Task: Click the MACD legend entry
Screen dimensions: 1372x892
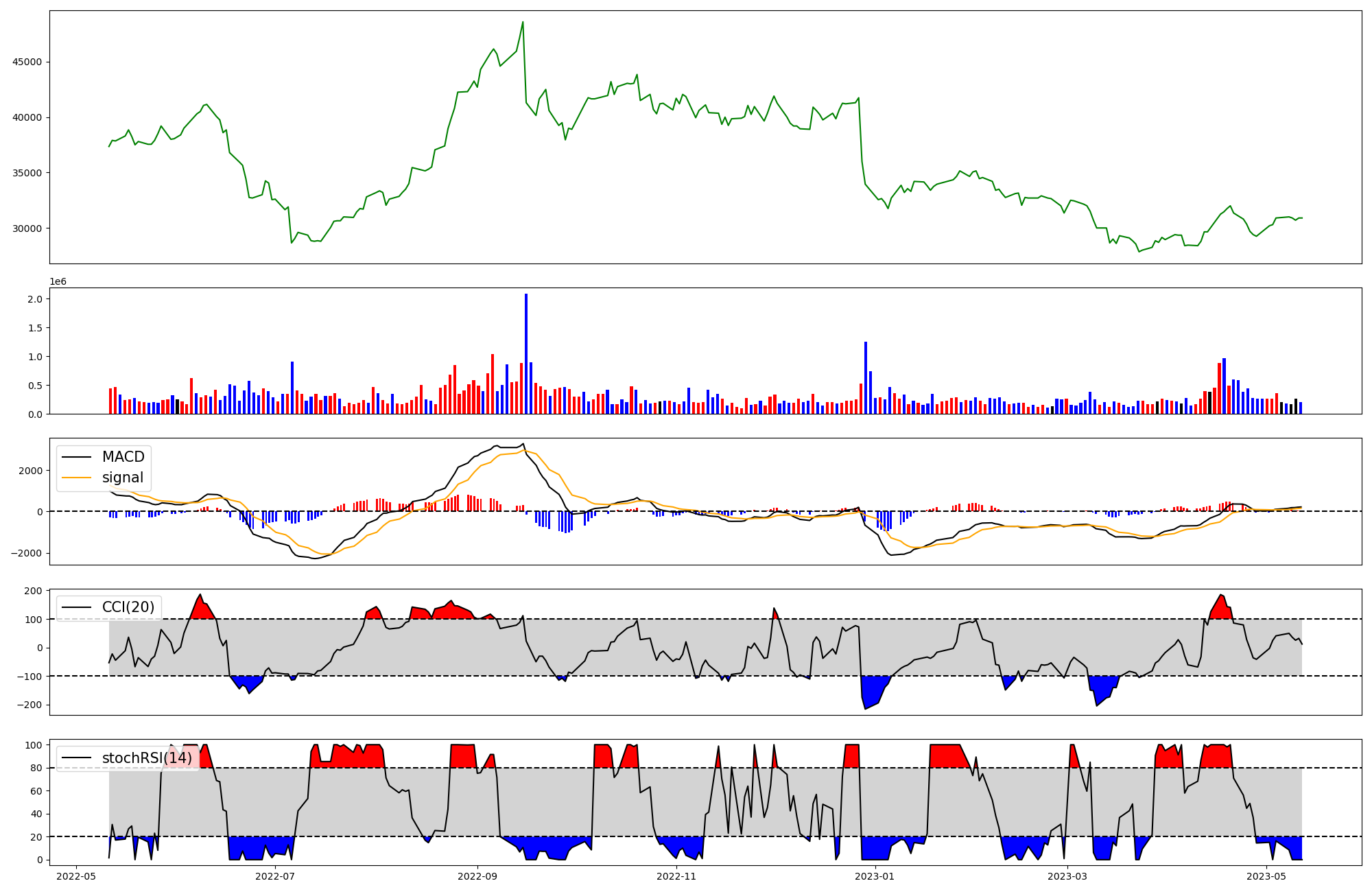Action: point(123,457)
